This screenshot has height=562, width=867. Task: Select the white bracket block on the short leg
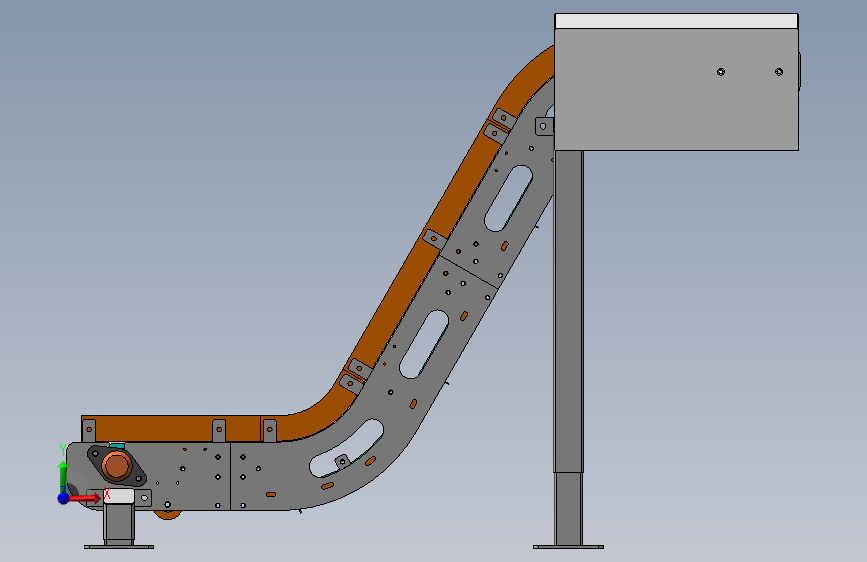tap(119, 496)
